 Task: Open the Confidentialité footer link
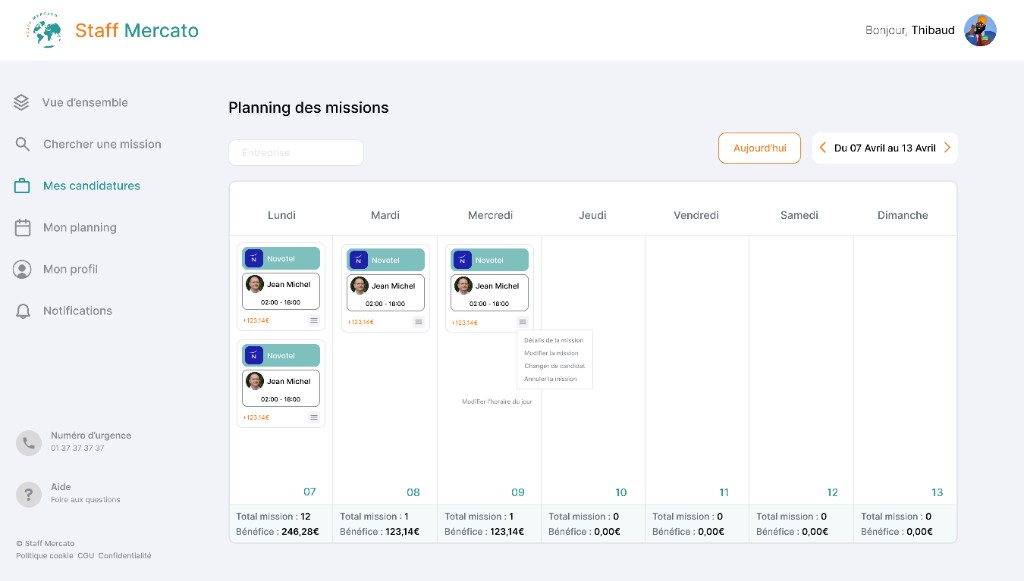point(125,556)
